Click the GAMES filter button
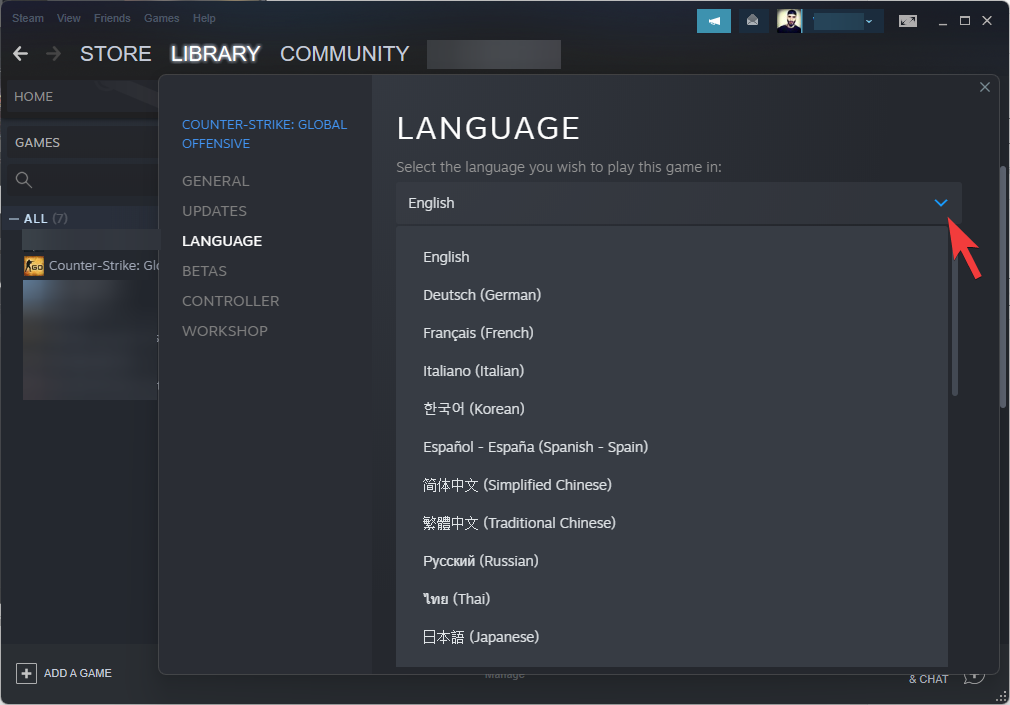Viewport: 1010px width, 705px height. [82, 142]
